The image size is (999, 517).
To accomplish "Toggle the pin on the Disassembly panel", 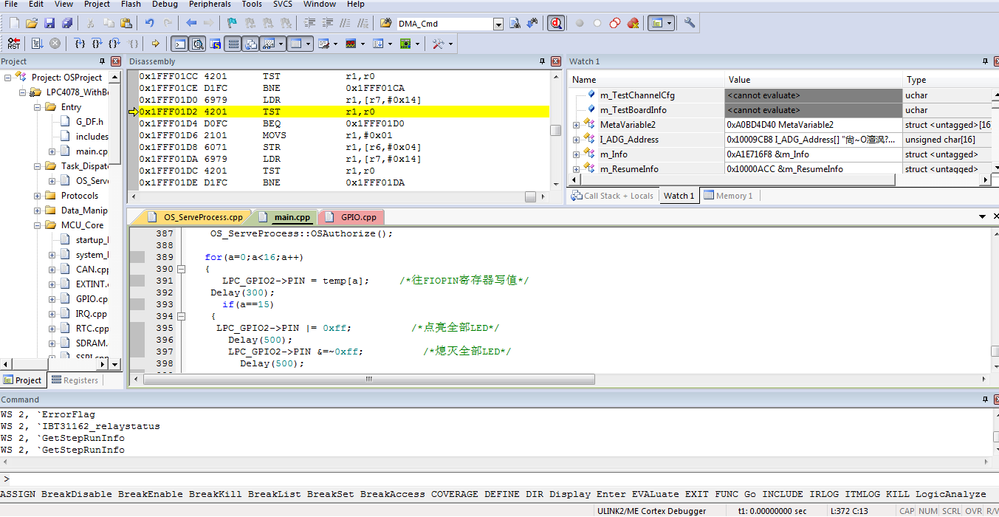I will pos(542,61).
